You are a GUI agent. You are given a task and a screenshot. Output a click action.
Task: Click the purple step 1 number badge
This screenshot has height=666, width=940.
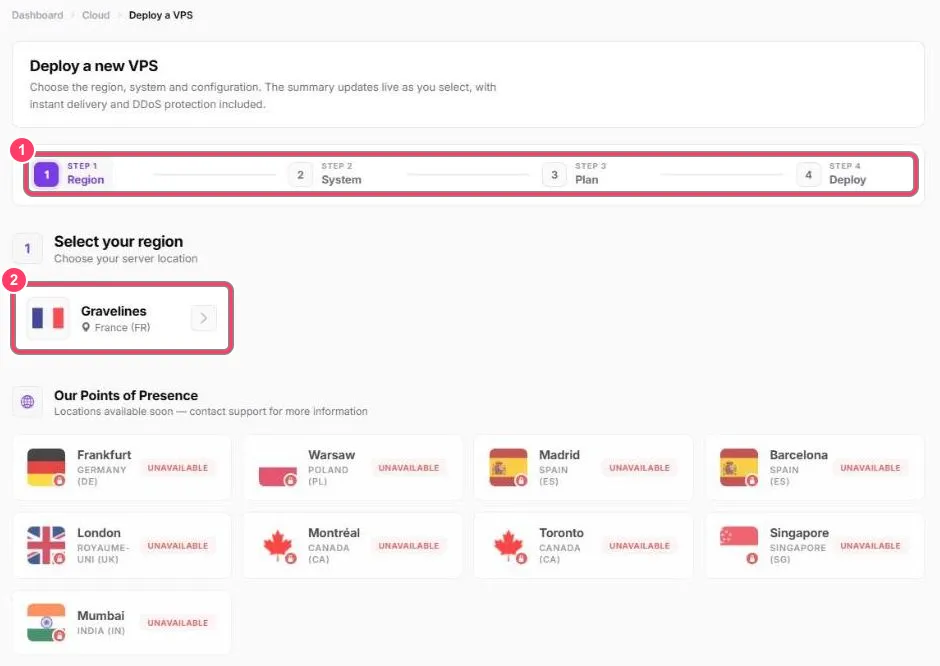[x=46, y=174]
